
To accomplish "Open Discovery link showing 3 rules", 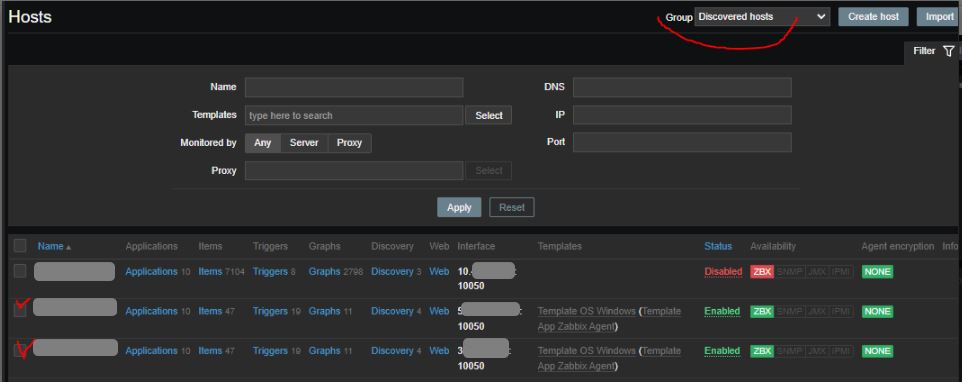I will (392, 271).
